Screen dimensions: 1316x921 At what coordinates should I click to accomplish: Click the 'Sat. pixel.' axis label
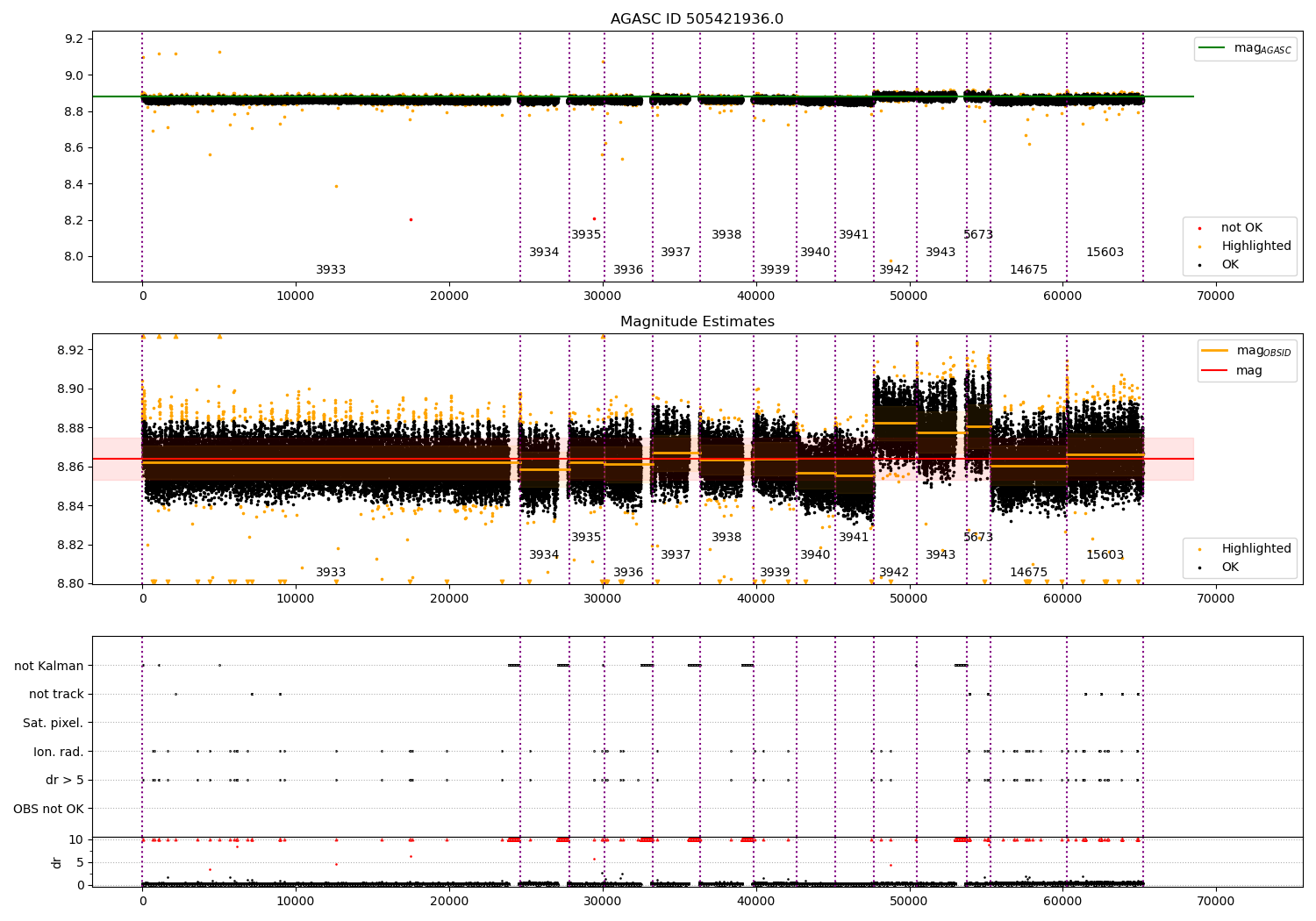[x=54, y=723]
